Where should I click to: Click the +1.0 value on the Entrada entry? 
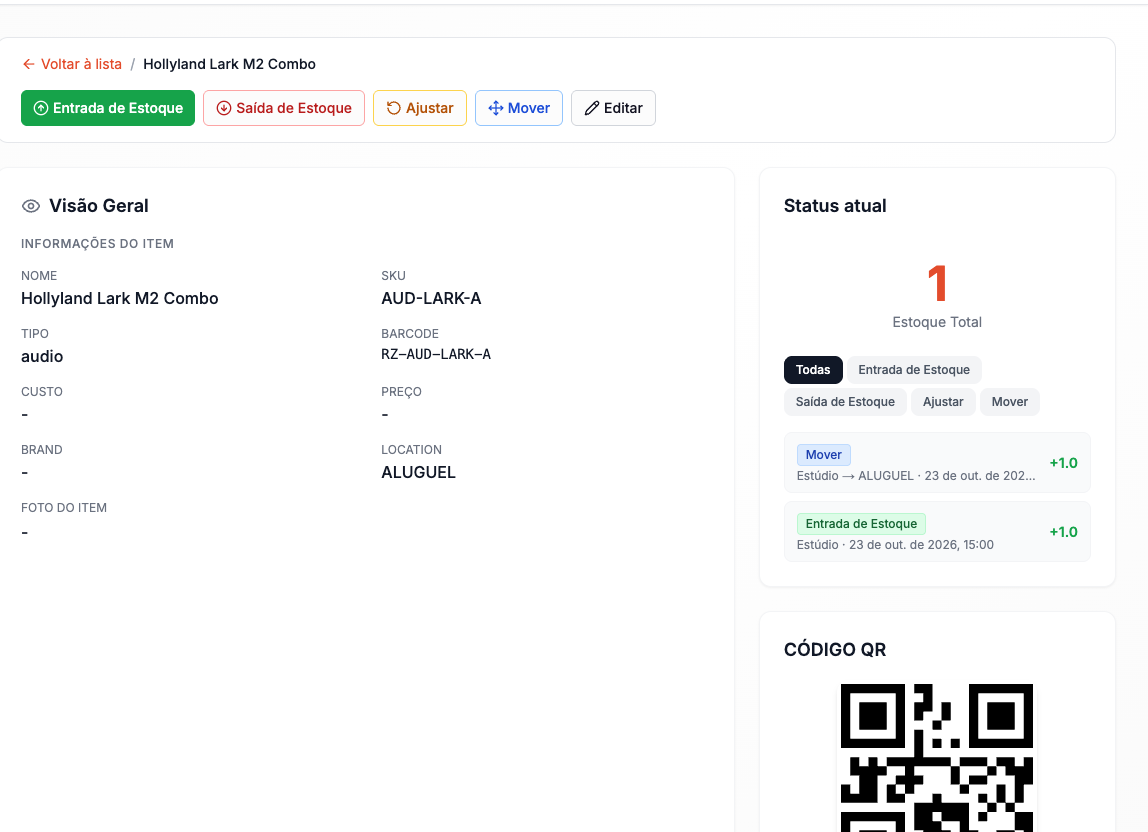pos(1063,532)
